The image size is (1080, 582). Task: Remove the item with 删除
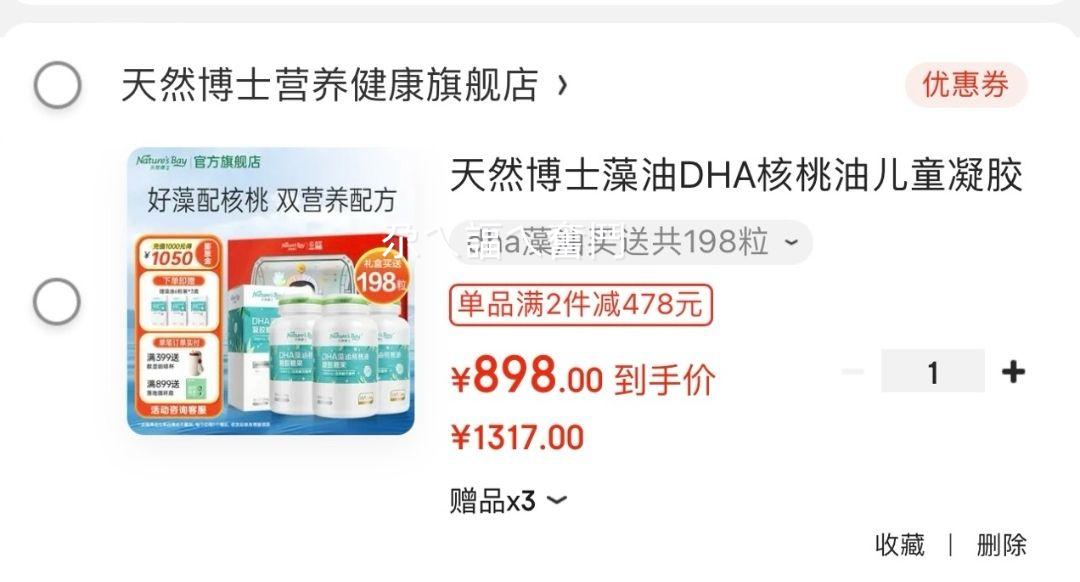click(1001, 545)
